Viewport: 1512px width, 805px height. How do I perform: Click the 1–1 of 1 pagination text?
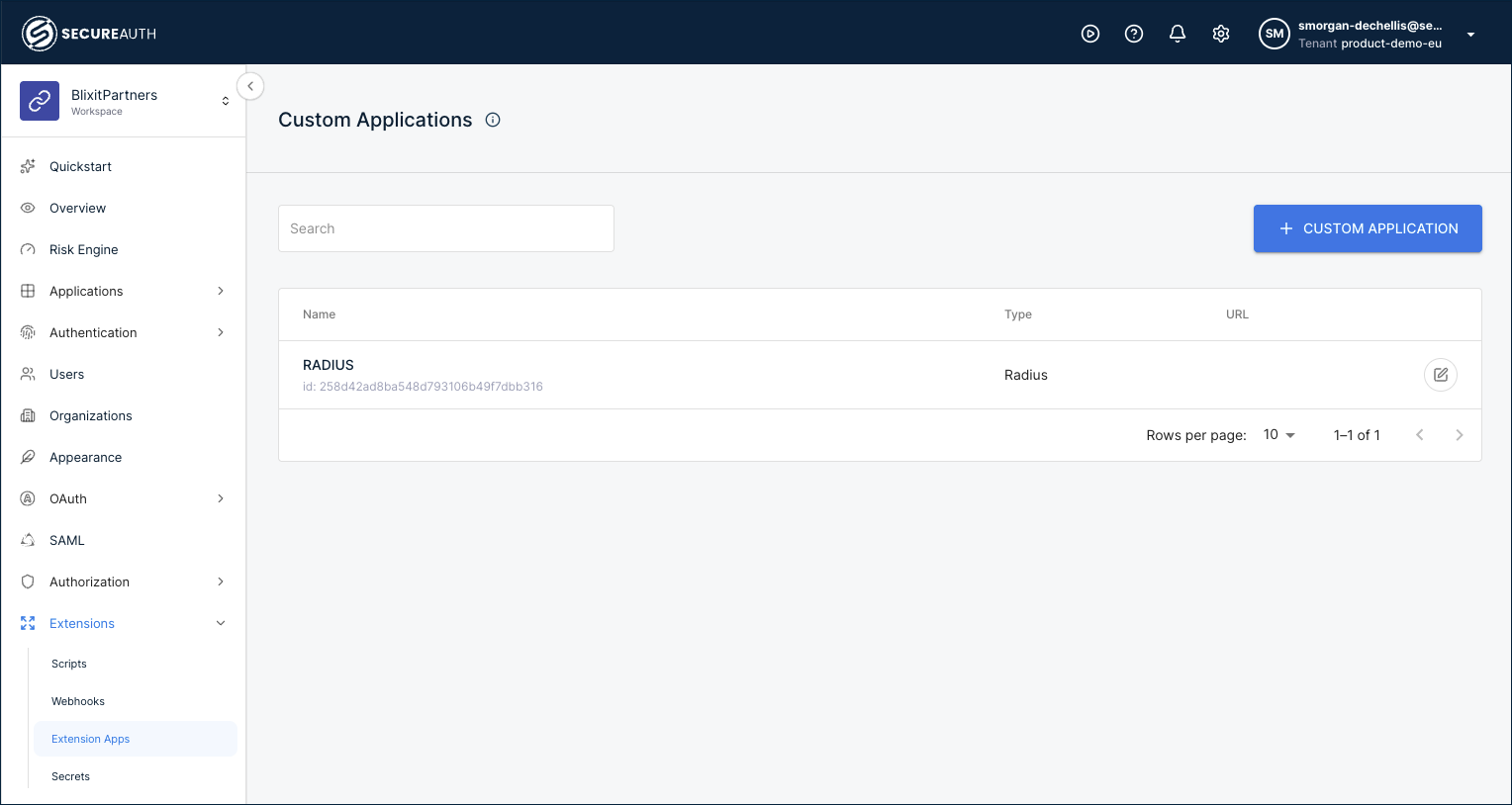tap(1357, 435)
